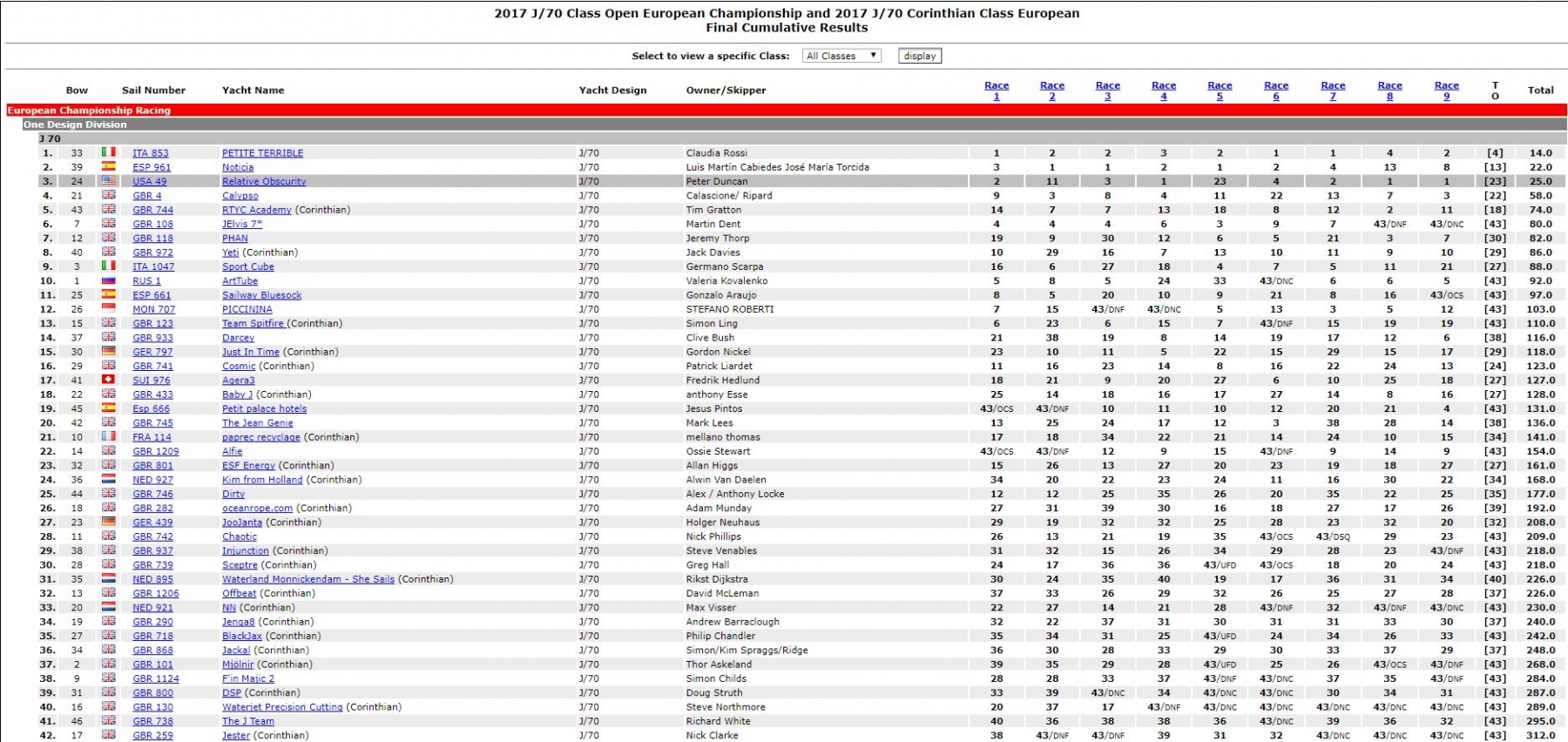This screenshot has height=742, width=1568.
Task: Click the Dutch flag next to NED 927
Action: 108,479
